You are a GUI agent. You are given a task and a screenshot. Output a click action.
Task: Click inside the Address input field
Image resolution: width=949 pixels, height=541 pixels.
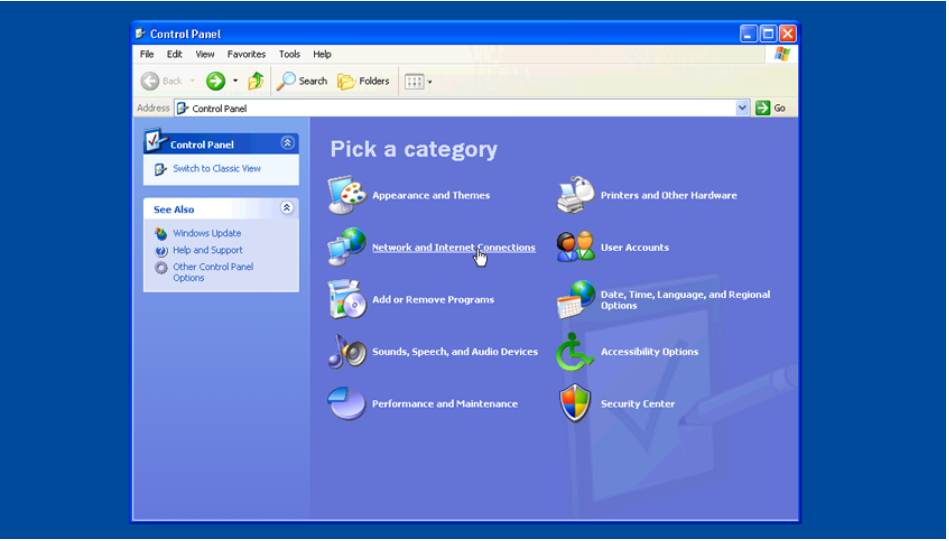[462, 108]
